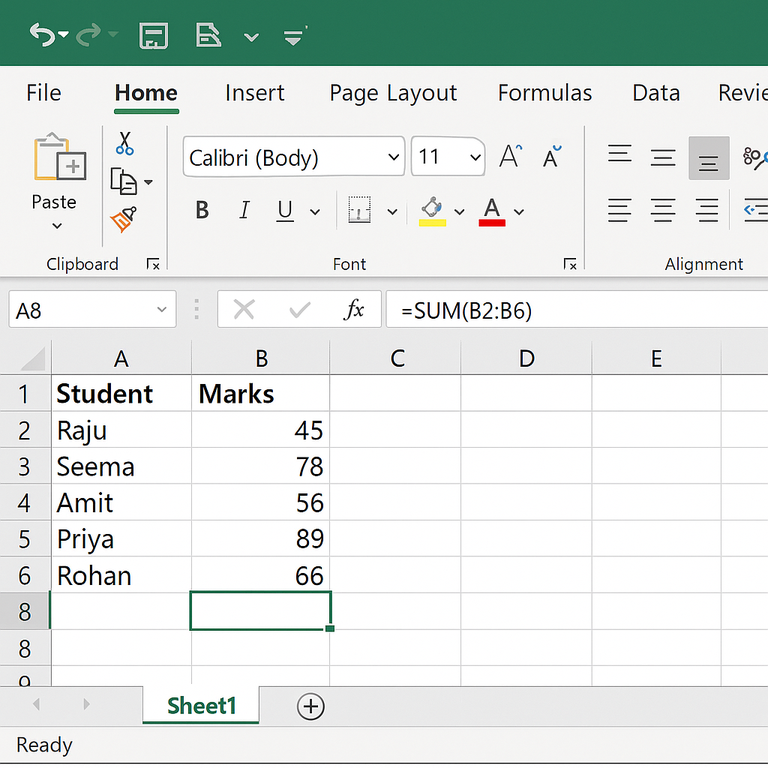Click the Insert Function fx icon
Image resolution: width=768 pixels, height=768 pixels.
point(354,310)
